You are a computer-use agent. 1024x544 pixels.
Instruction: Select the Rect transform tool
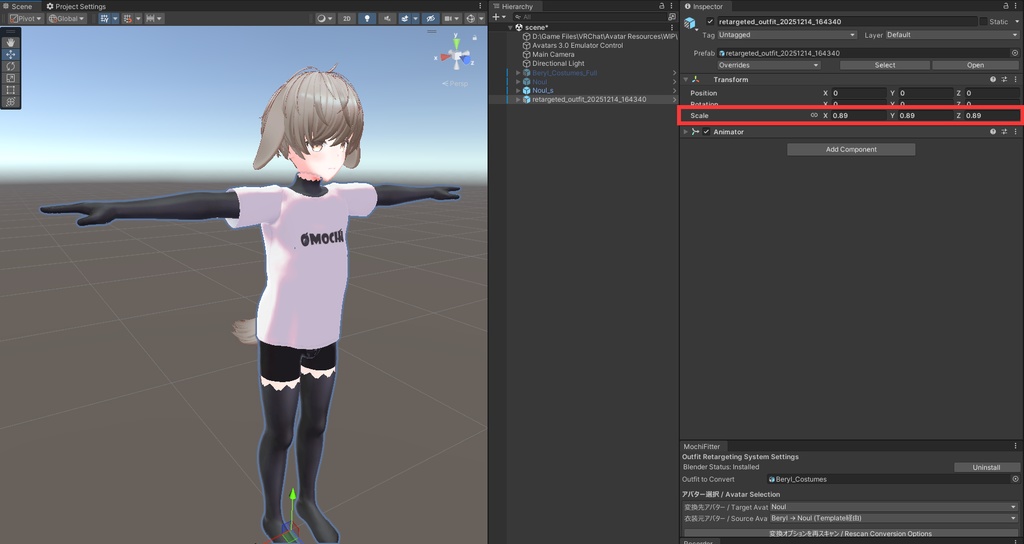click(10, 89)
